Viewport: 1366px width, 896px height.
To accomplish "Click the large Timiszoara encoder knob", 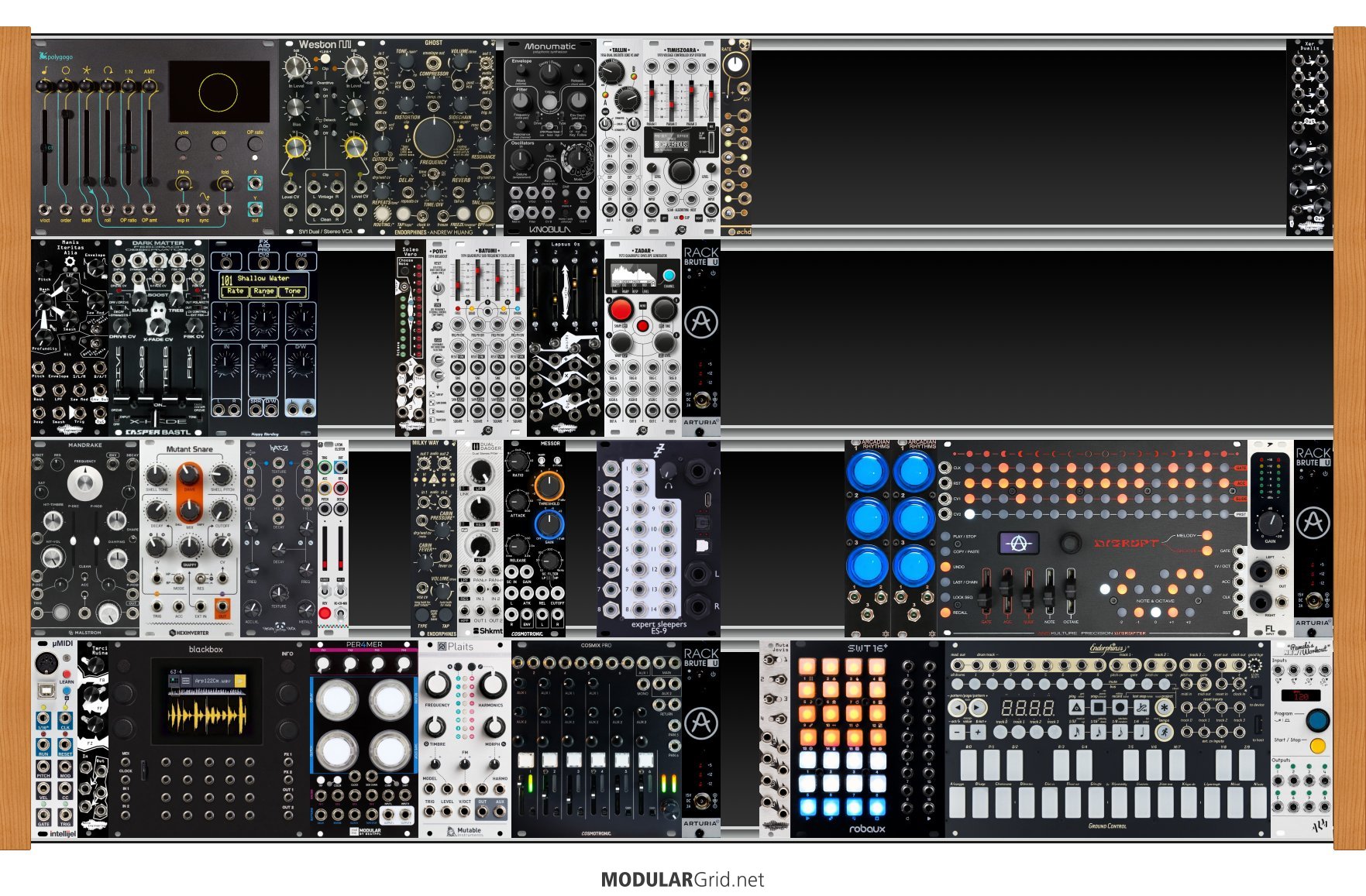I will (680, 170).
